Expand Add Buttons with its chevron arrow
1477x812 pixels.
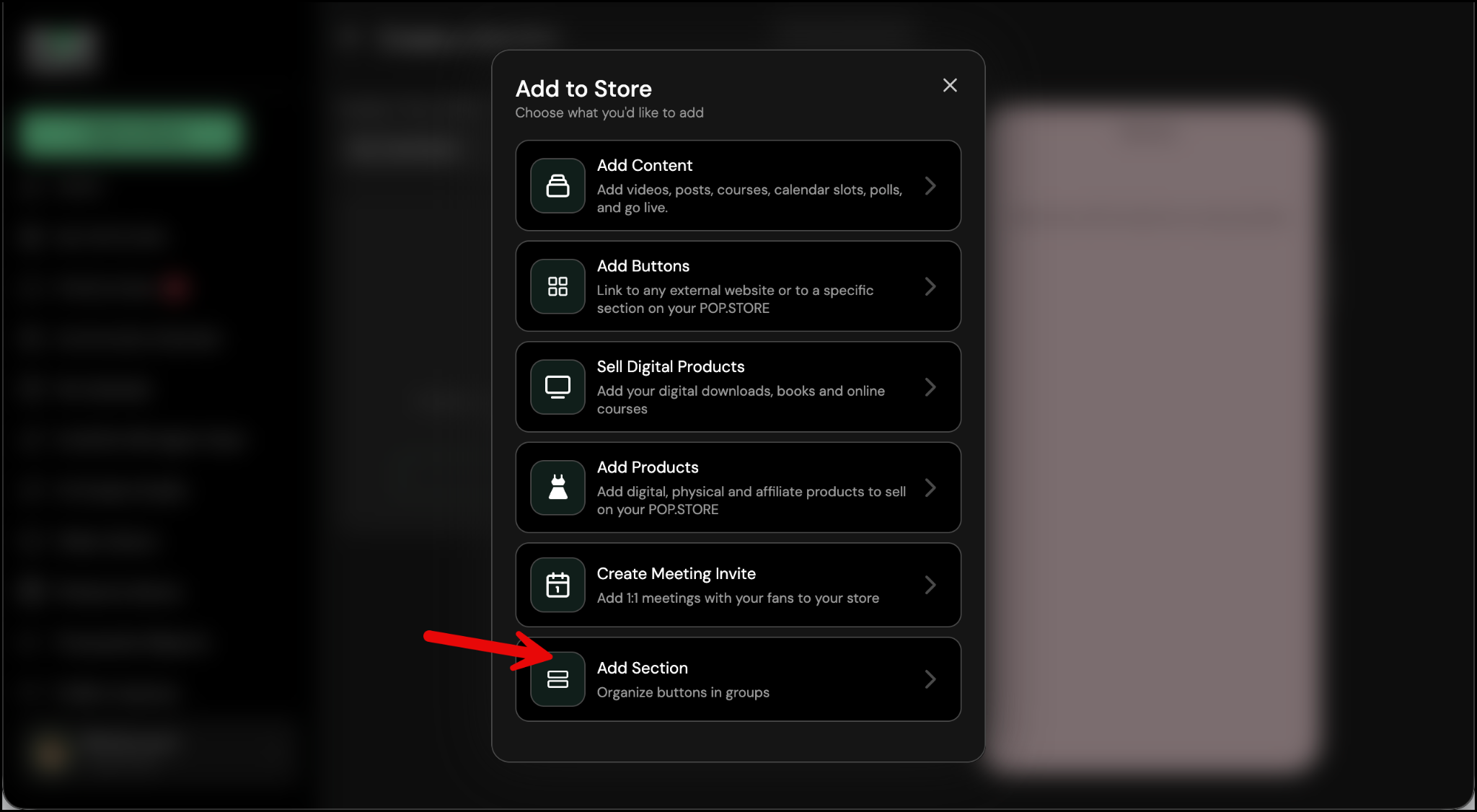(x=930, y=286)
